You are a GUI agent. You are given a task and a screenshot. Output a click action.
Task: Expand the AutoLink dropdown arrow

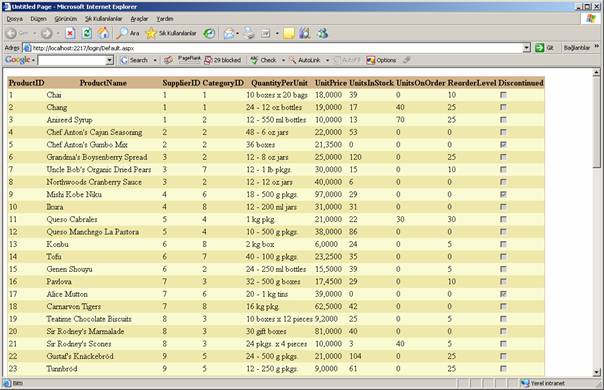tap(327, 61)
